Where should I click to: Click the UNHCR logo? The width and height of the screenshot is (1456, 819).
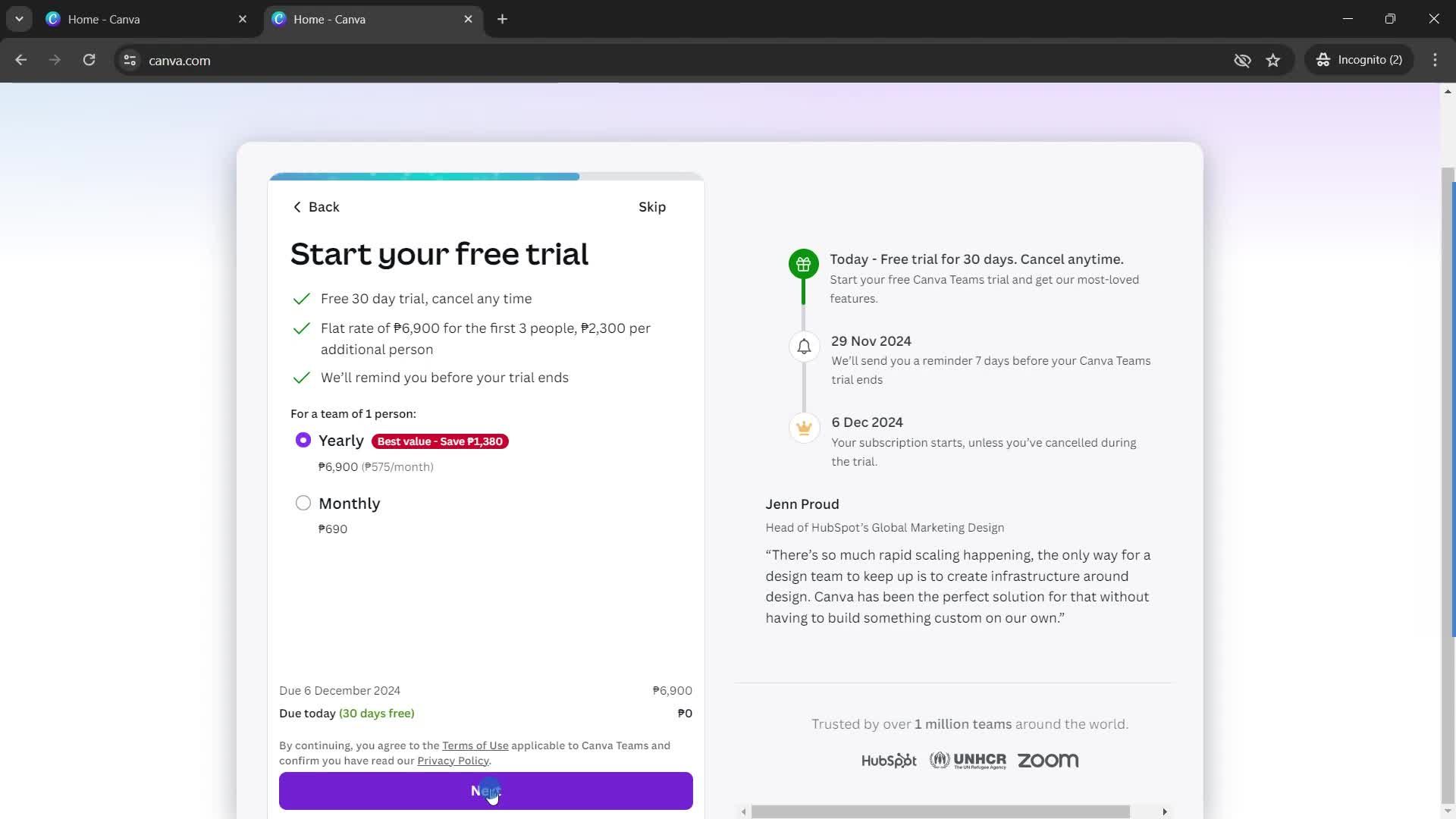pyautogui.click(x=968, y=761)
